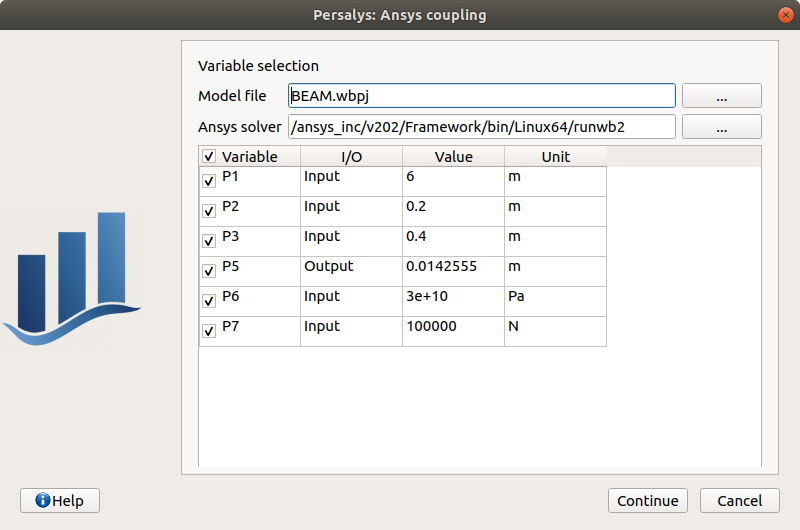Close the Ansys coupling dialog window
The width and height of the screenshot is (800, 530).
782,15
